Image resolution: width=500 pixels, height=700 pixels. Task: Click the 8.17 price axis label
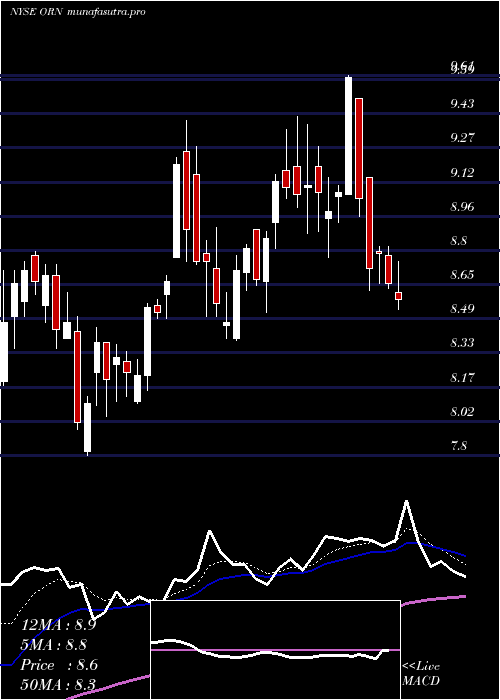click(462, 377)
